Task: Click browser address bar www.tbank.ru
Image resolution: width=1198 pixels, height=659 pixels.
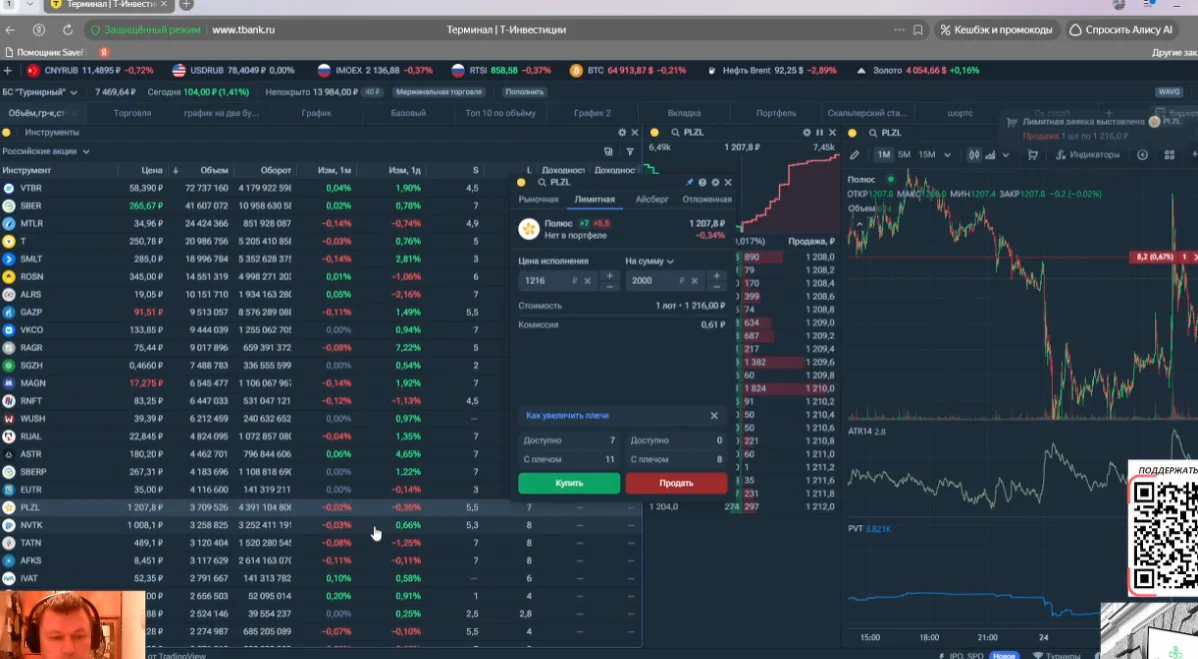Action: pyautogui.click(x=243, y=30)
